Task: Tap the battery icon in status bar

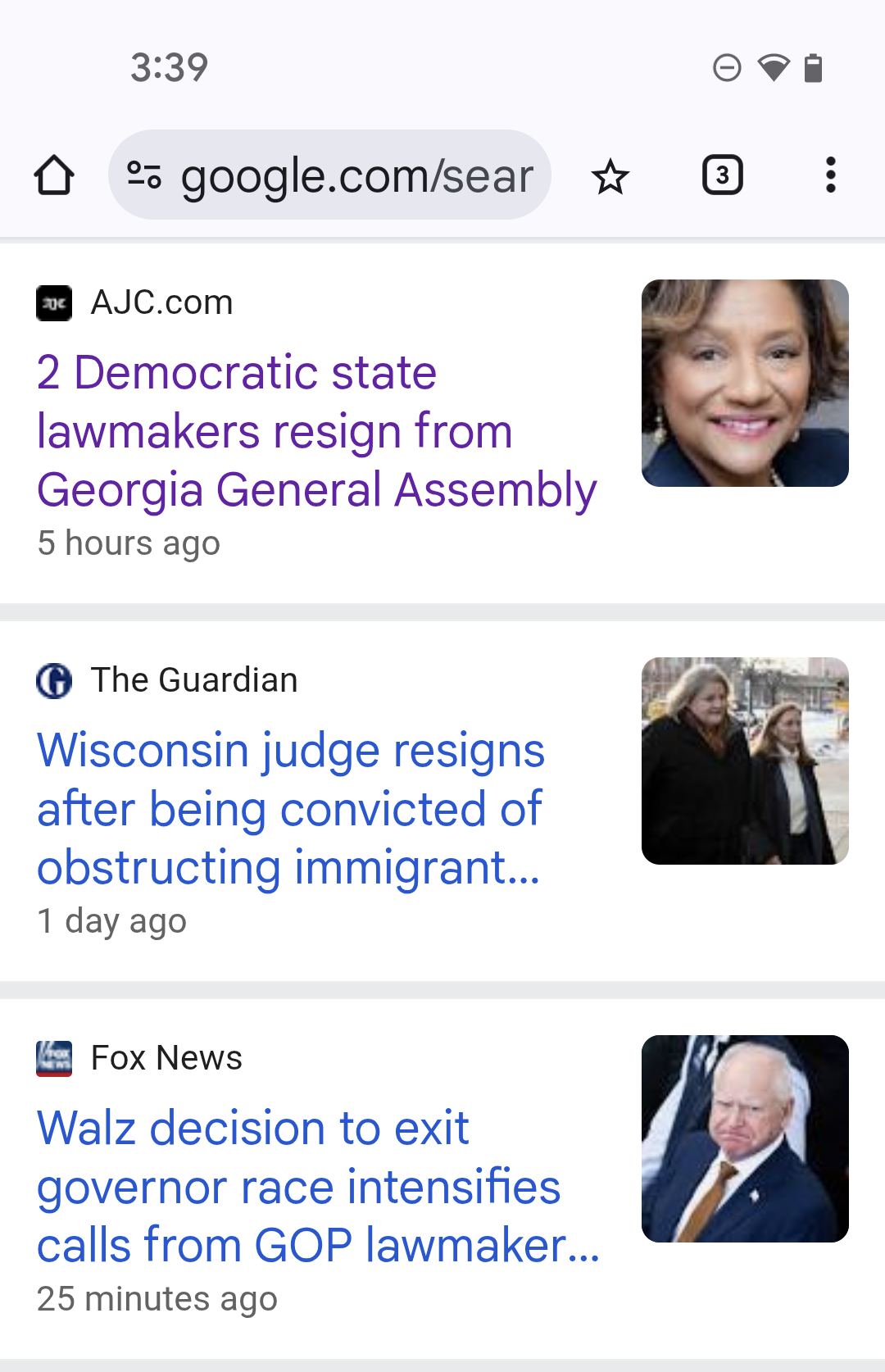Action: tap(813, 68)
